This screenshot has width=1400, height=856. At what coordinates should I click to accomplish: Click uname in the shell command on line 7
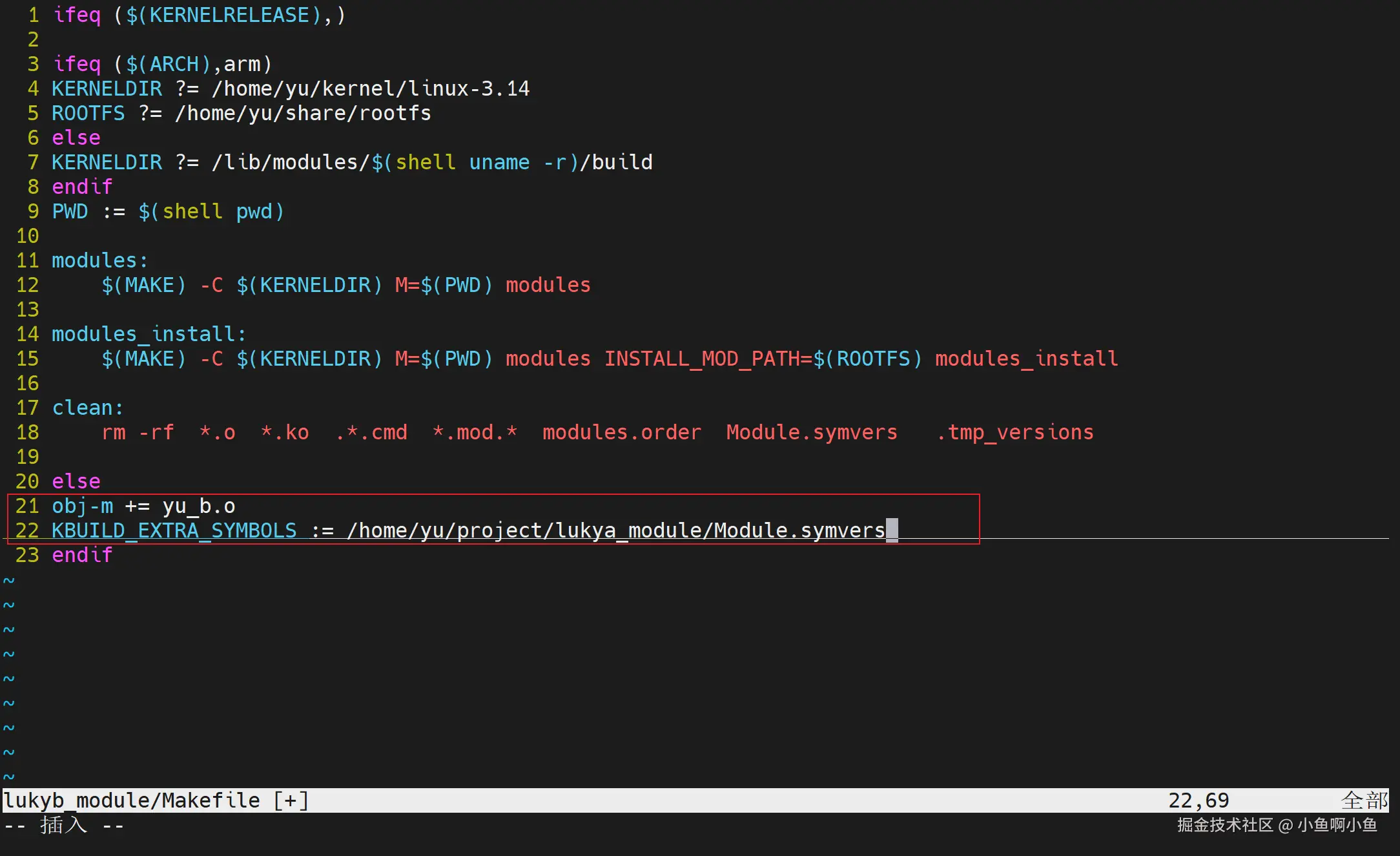tap(499, 162)
